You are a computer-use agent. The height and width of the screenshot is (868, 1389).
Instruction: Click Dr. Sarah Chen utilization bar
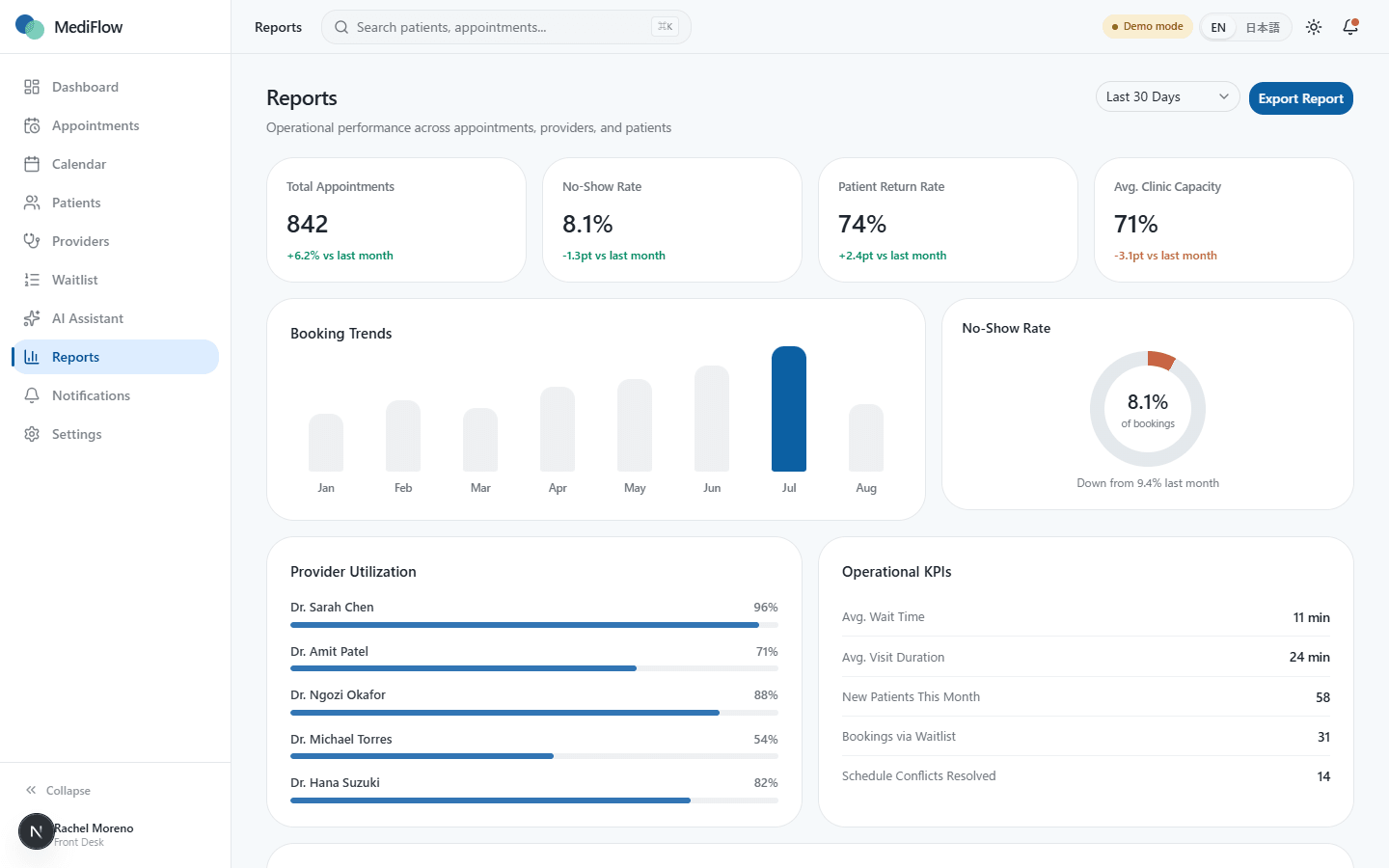tap(534, 625)
